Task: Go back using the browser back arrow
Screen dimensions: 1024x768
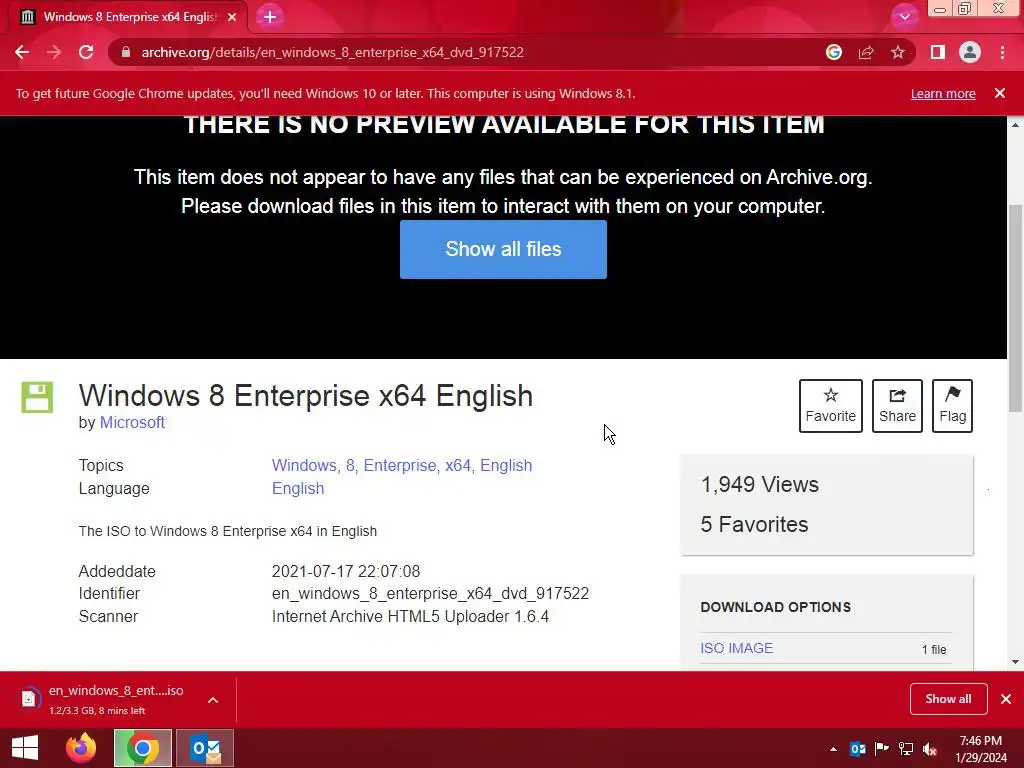Action: pos(22,52)
